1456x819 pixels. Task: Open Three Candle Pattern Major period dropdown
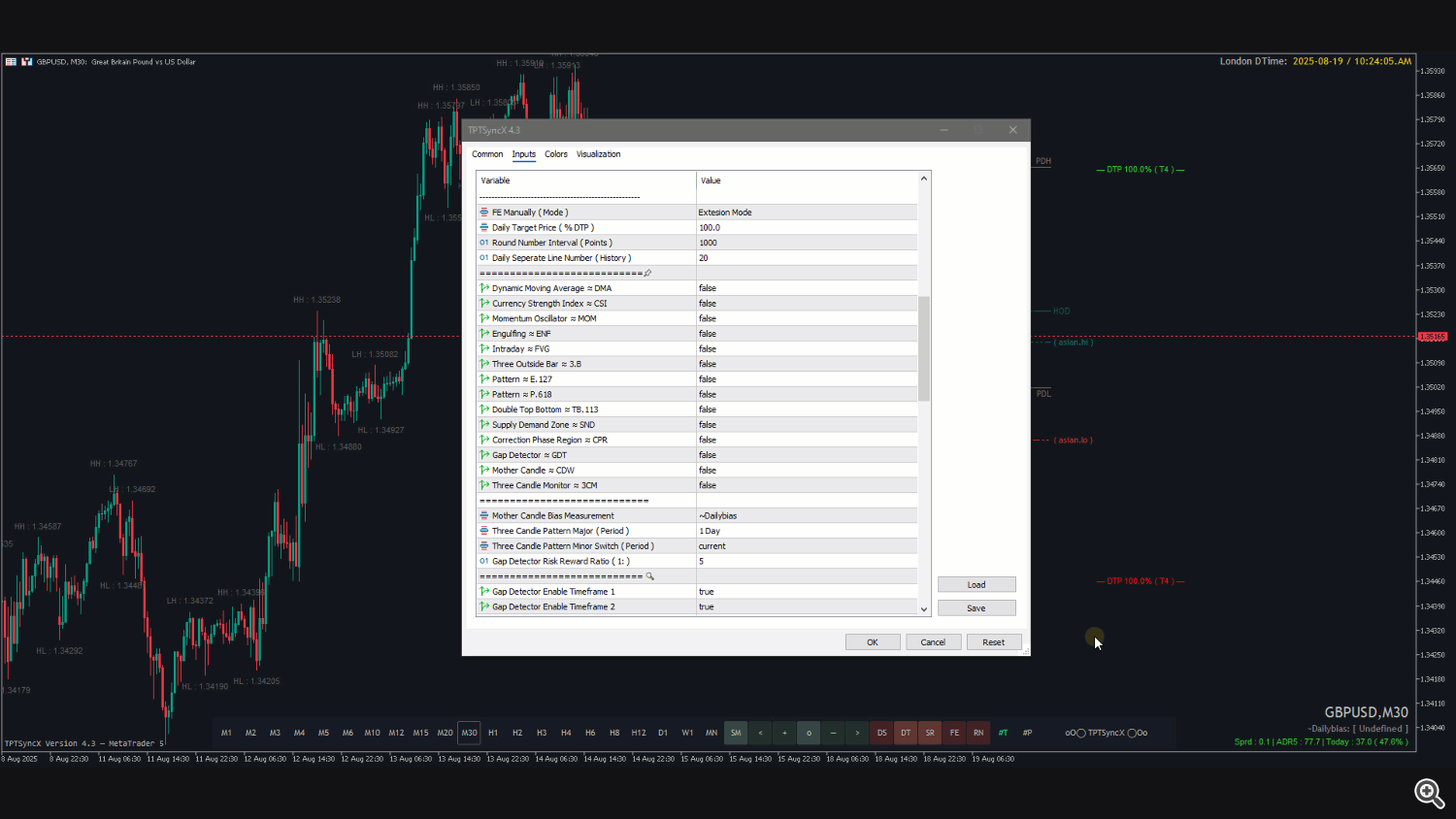806,531
